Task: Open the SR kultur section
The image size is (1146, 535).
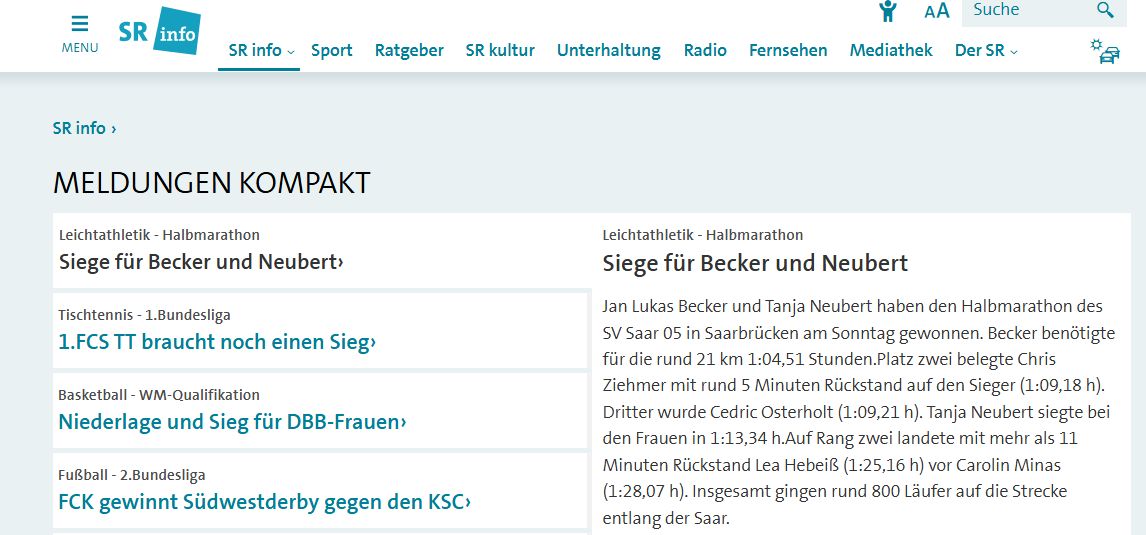Action: (x=500, y=50)
